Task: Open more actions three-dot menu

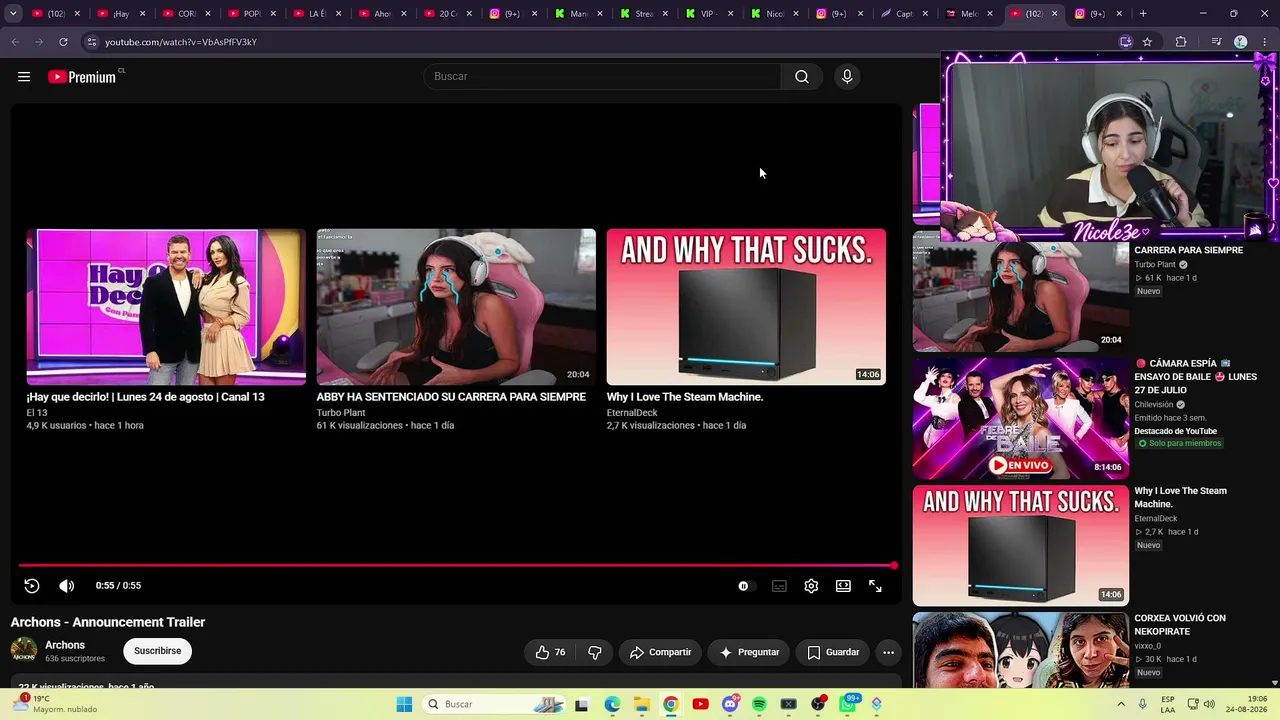Action: (888, 652)
